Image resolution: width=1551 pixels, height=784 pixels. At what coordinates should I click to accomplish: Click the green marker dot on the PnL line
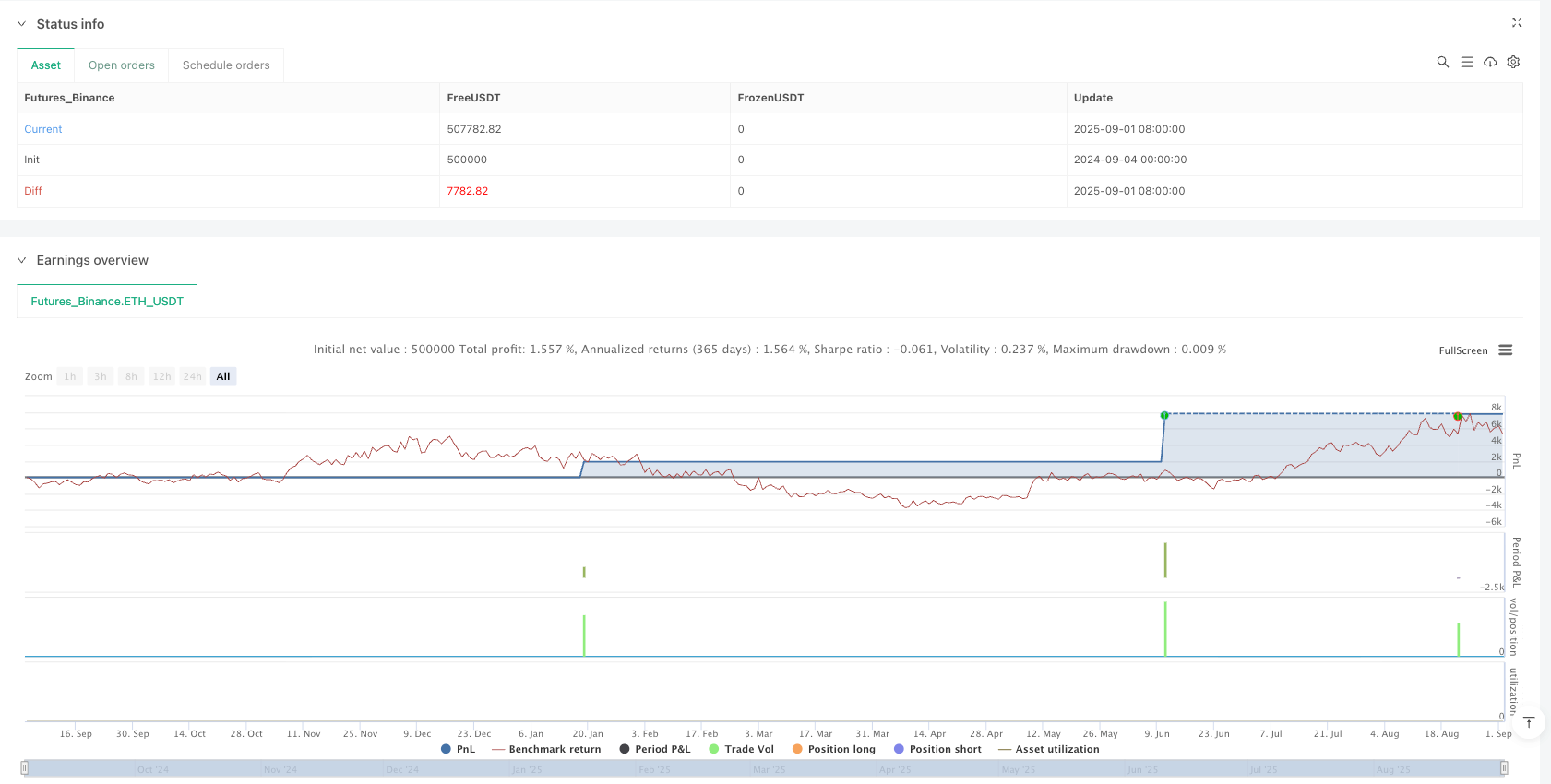[1164, 415]
